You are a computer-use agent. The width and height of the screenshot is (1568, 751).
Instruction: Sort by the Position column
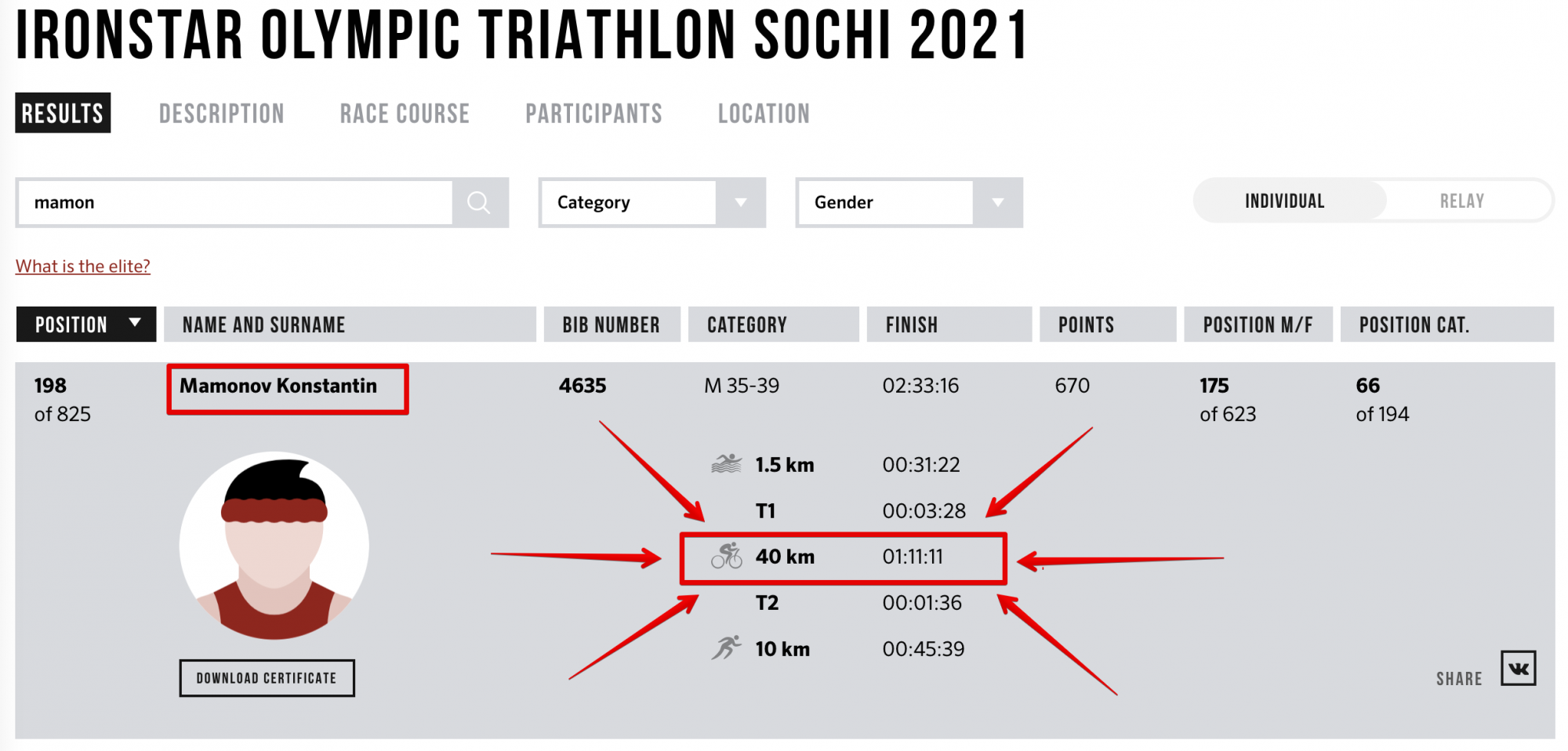click(86, 325)
